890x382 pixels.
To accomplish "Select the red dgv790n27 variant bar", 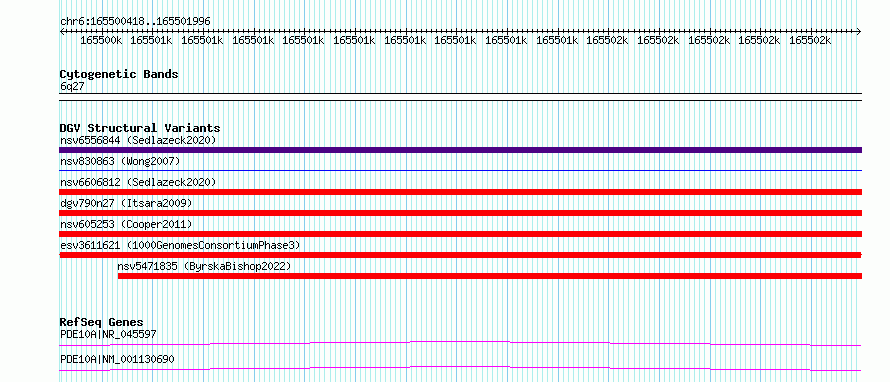I will (460, 213).
